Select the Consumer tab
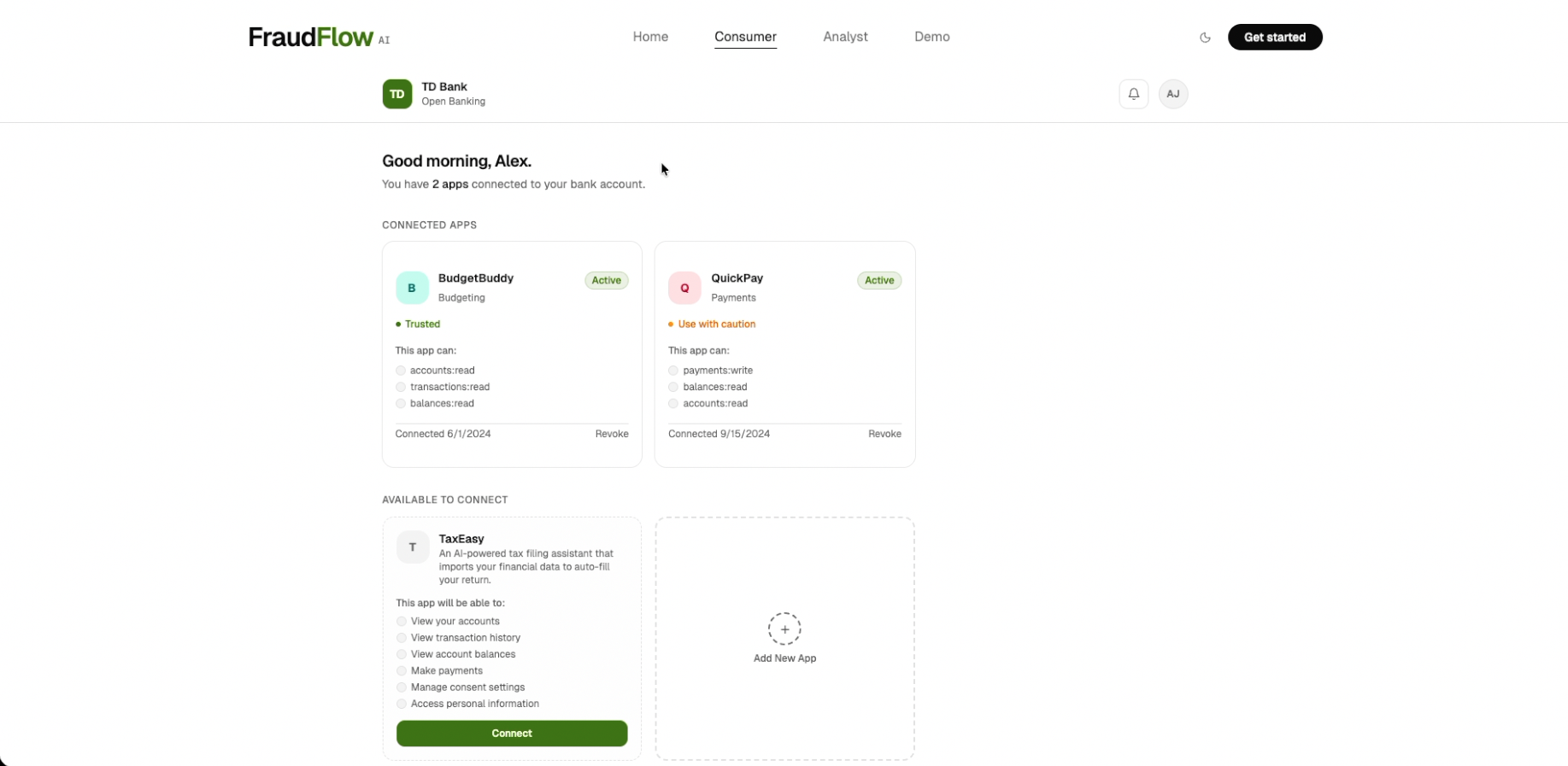 pyautogui.click(x=745, y=37)
